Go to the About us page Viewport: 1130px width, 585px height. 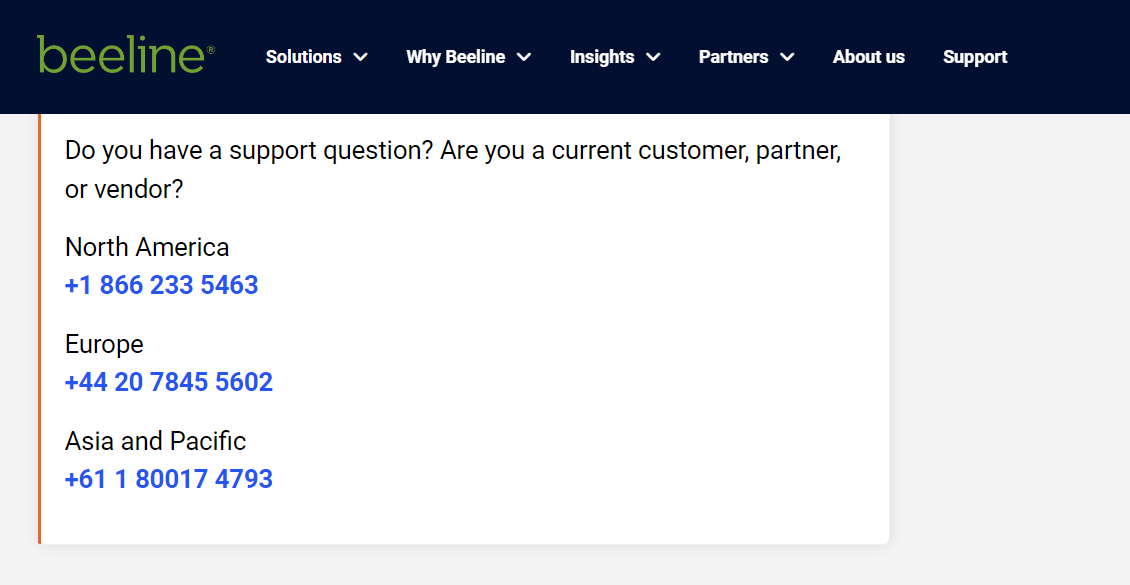[868, 57]
